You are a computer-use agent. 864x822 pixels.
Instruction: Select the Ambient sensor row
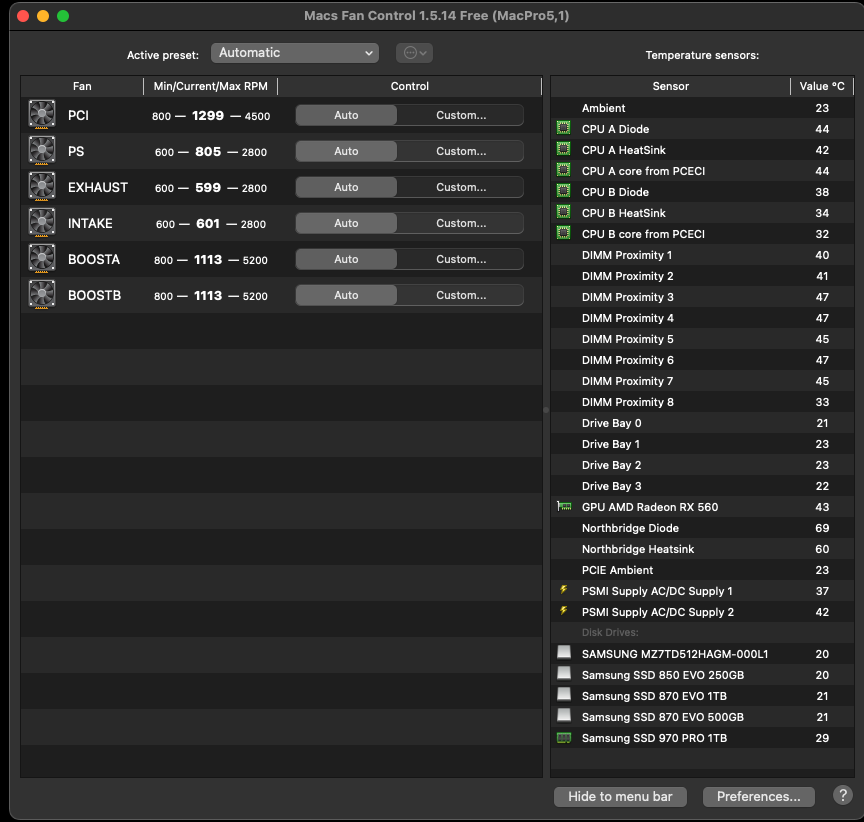[x=702, y=108]
